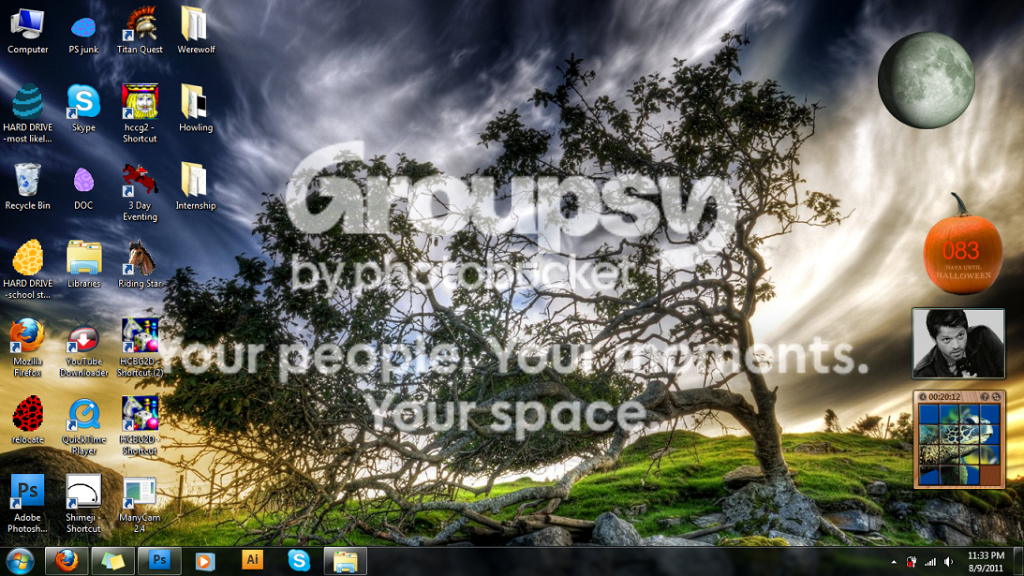Select the Riding Star shortcut icon

coord(140,264)
